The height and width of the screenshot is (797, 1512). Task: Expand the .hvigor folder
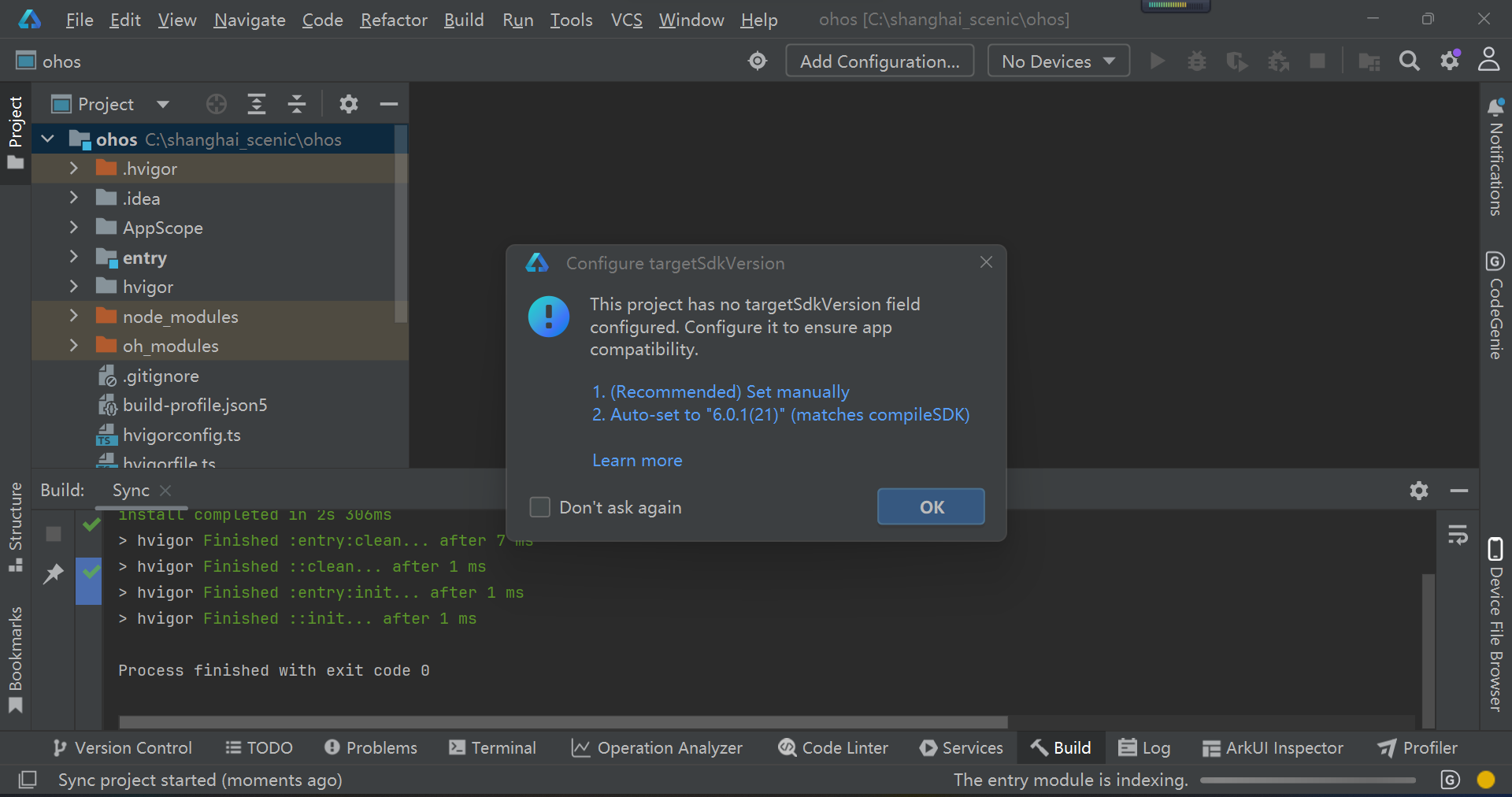point(73,168)
